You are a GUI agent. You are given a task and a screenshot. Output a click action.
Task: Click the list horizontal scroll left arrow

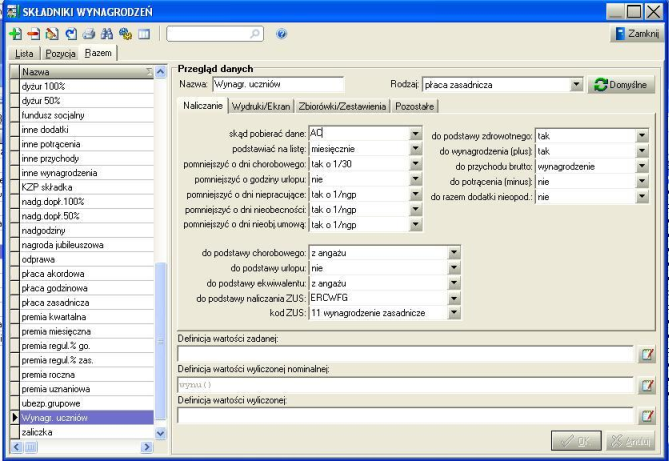[x=17, y=447]
